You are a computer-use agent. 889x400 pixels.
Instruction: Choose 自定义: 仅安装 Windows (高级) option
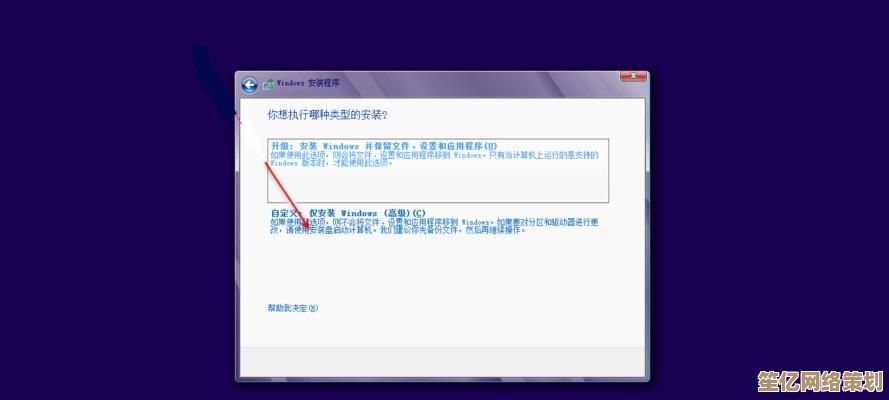(x=434, y=222)
